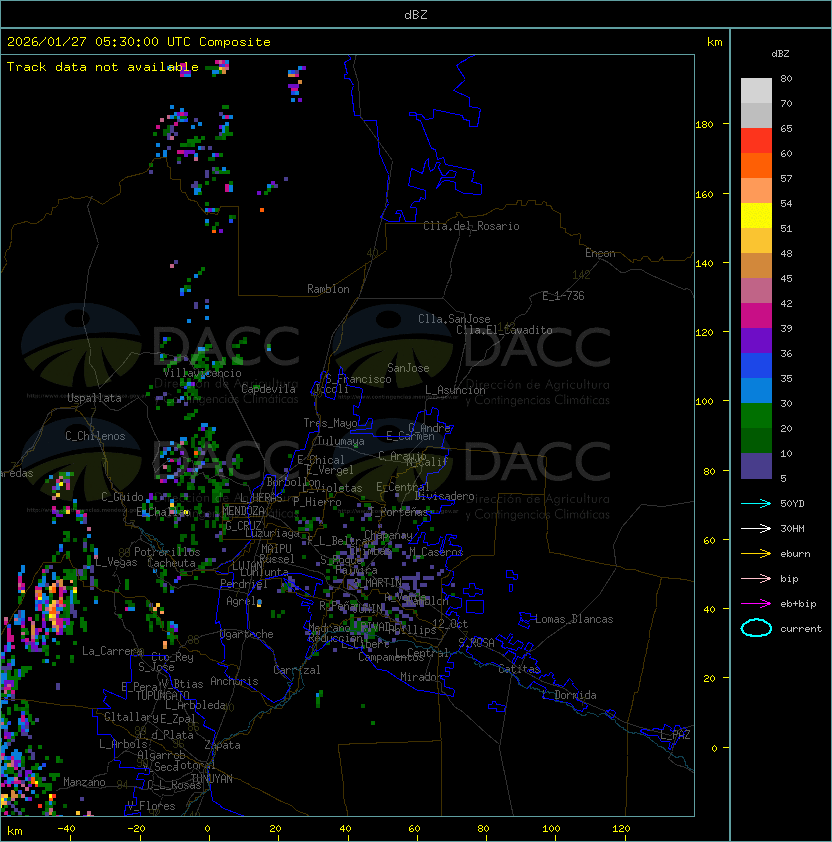The height and width of the screenshot is (842, 832).
Task: Click the TUNUYAN label on the map
Action: coord(211,778)
